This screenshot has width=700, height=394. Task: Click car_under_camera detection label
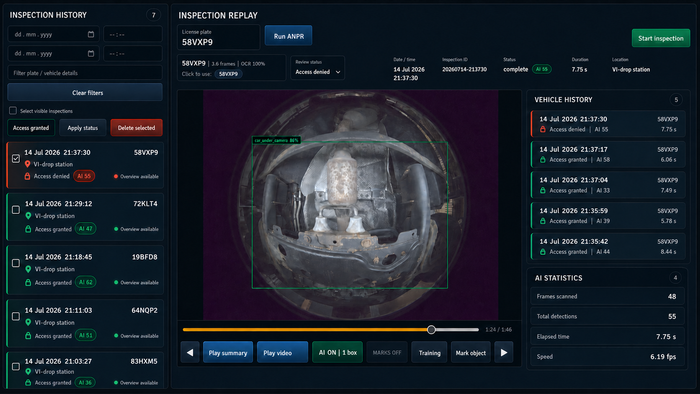[x=277, y=140]
